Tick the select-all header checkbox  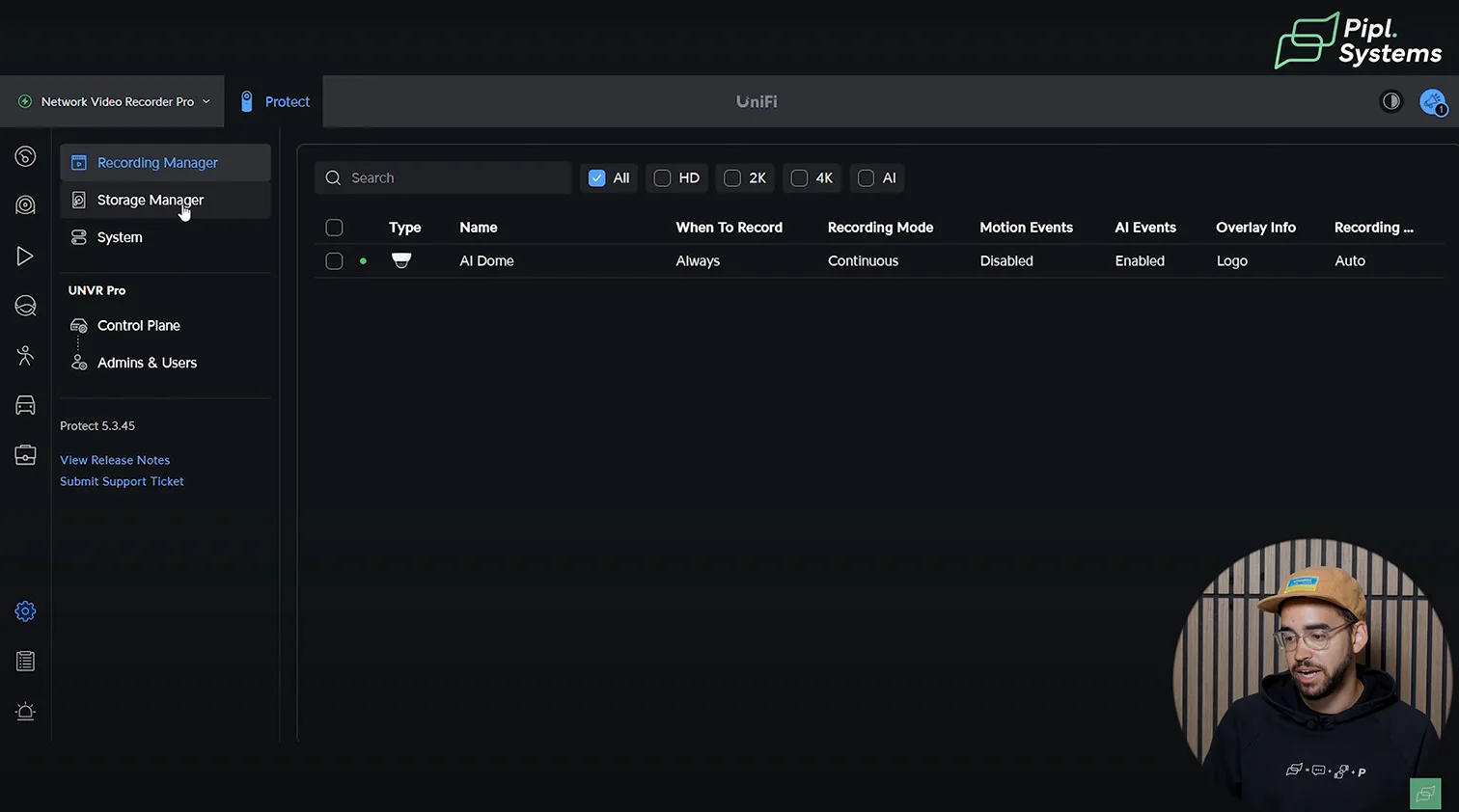click(x=334, y=228)
